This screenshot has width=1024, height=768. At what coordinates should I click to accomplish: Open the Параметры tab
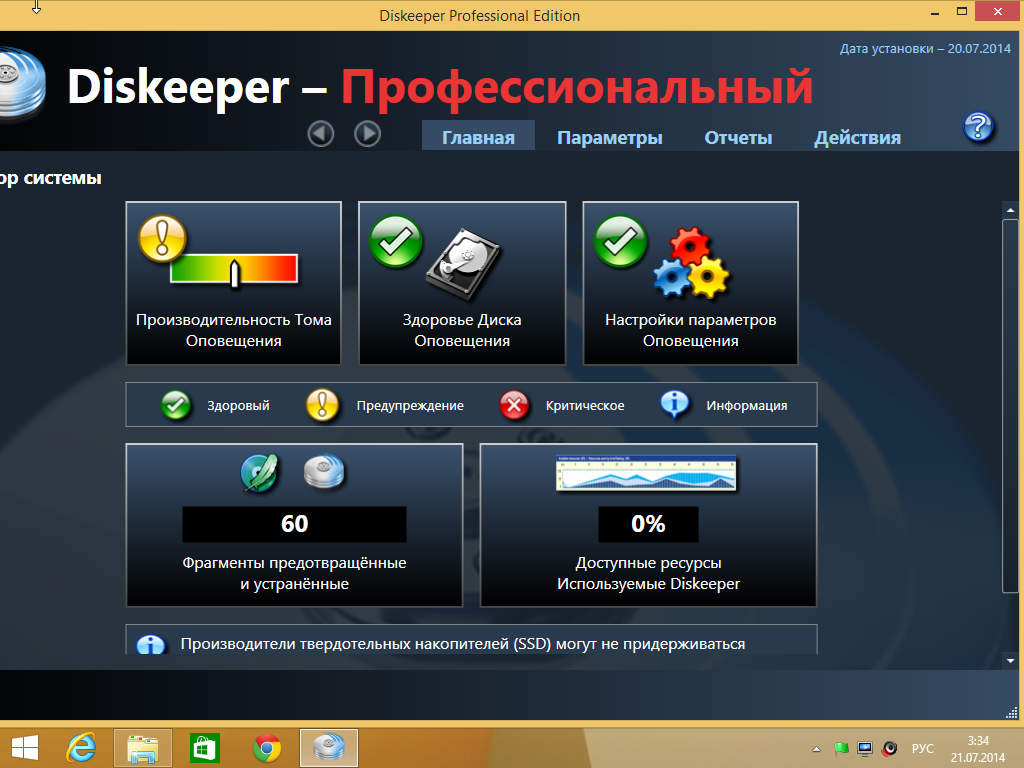pyautogui.click(x=609, y=137)
